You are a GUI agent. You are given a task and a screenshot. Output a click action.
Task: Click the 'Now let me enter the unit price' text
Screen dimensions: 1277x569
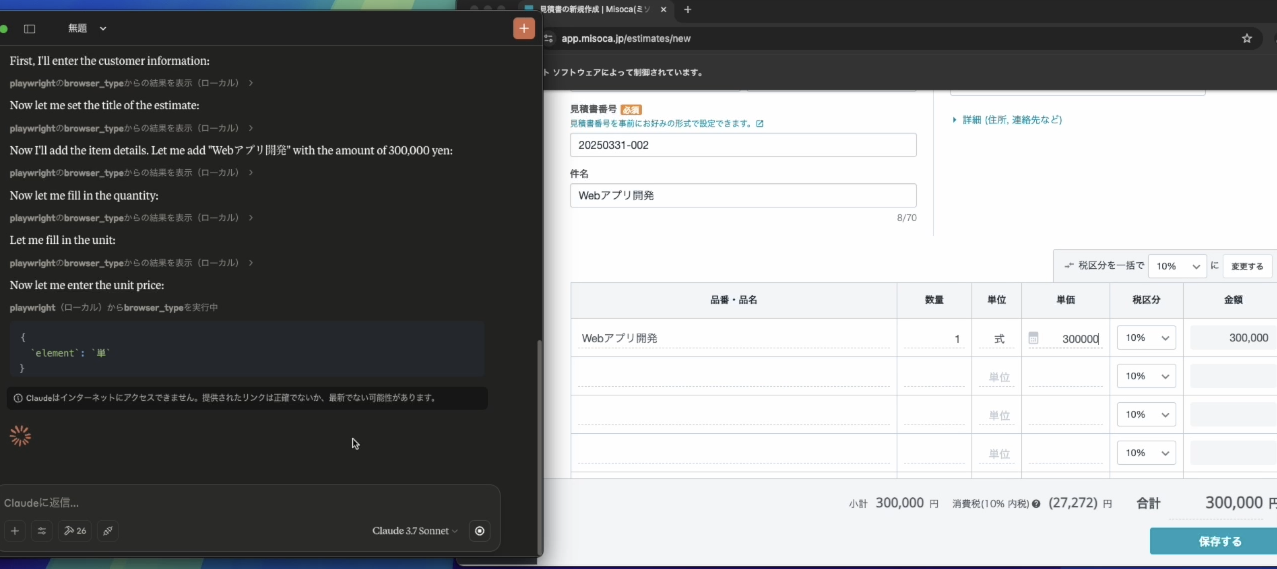[x=87, y=285]
